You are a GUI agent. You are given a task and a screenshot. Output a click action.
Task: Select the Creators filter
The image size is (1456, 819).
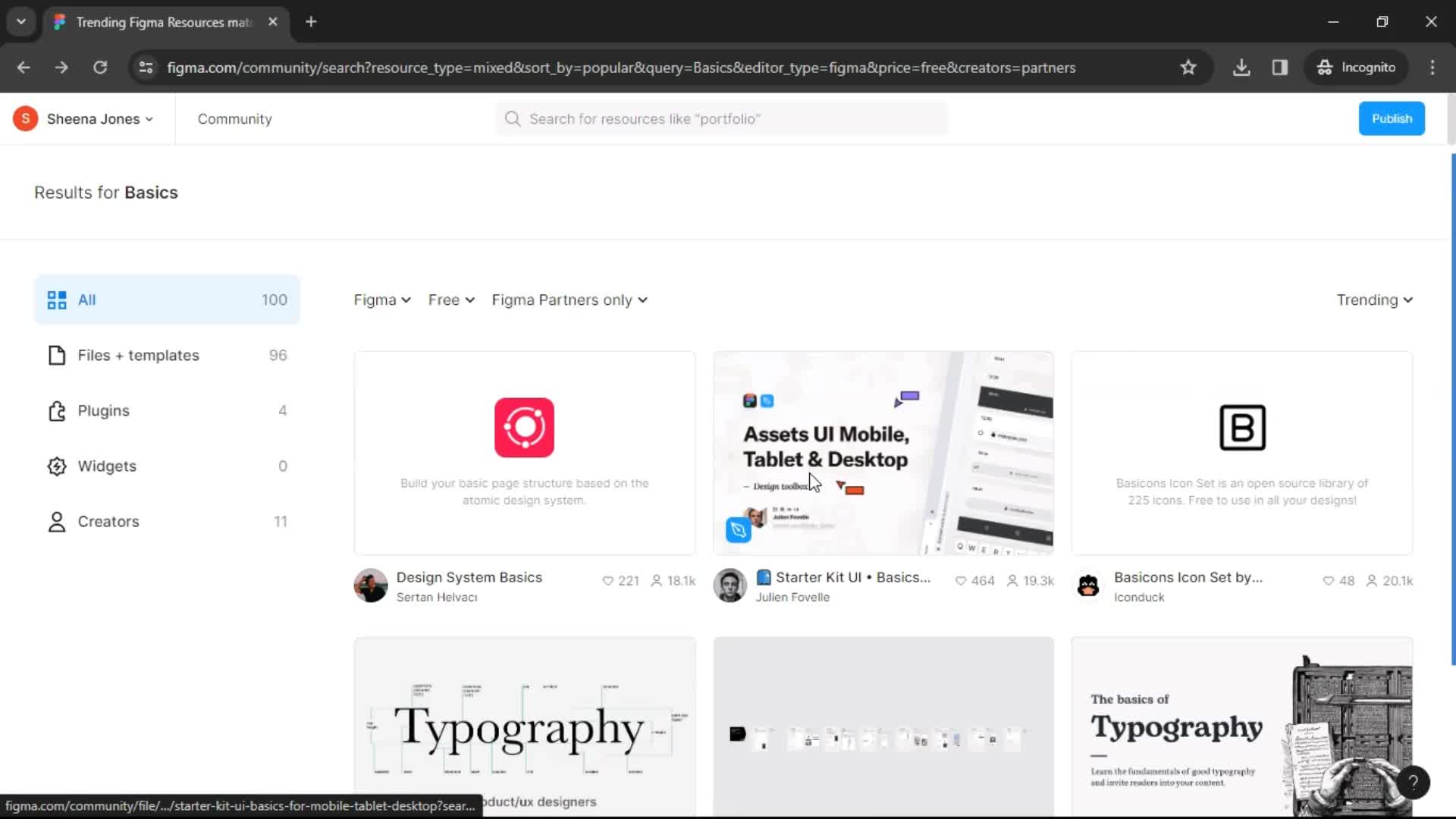[x=167, y=521]
